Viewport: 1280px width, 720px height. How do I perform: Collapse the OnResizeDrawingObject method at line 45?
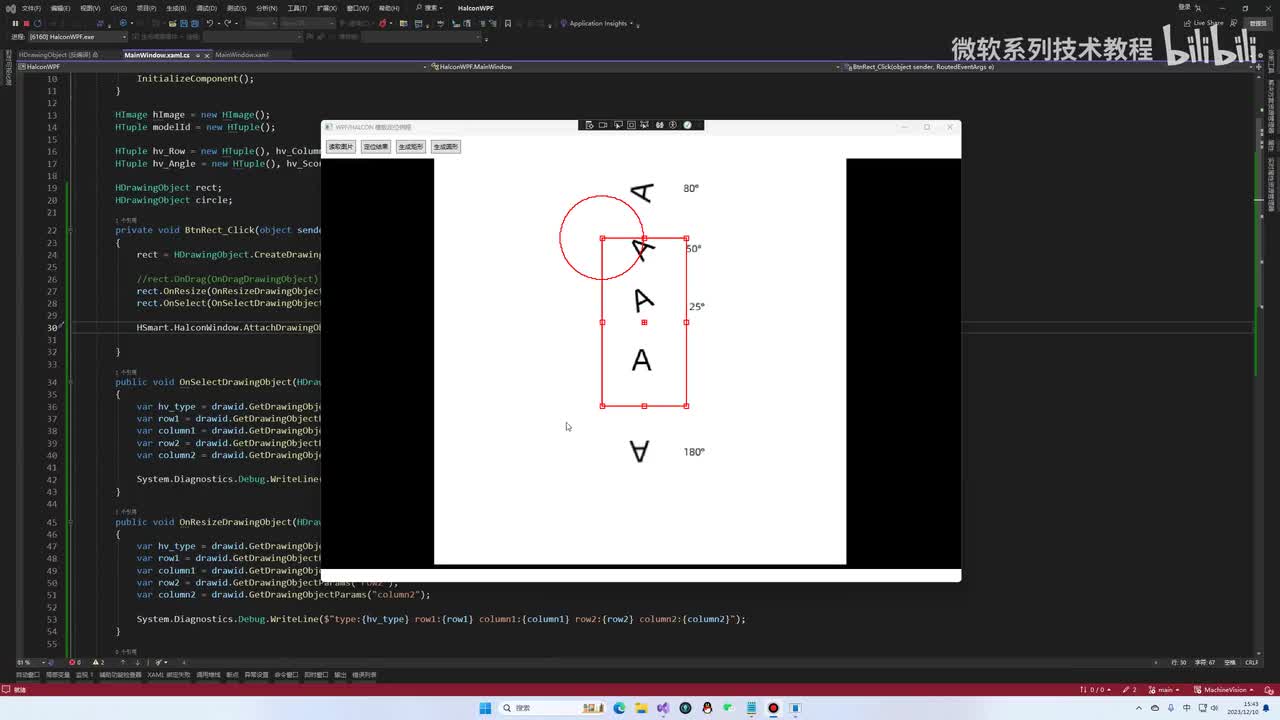click(x=70, y=522)
